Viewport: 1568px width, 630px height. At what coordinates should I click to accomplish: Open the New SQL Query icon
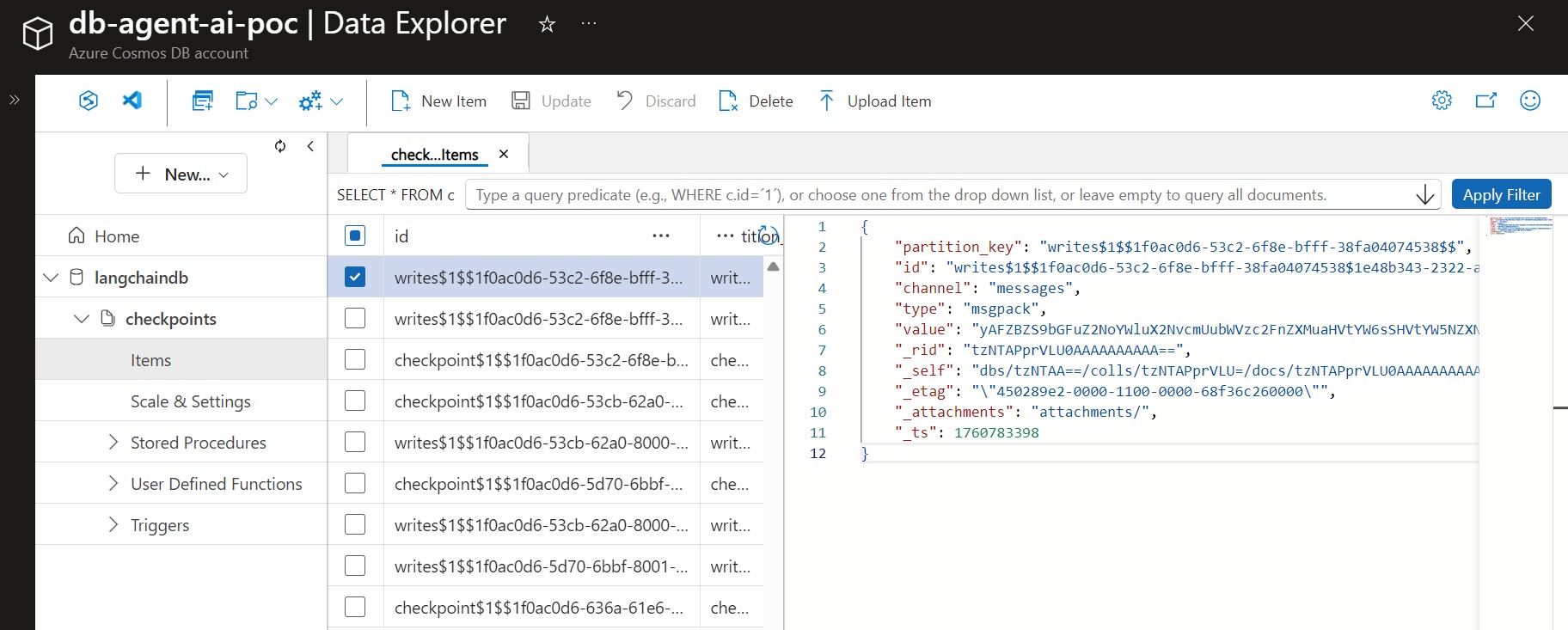click(203, 101)
